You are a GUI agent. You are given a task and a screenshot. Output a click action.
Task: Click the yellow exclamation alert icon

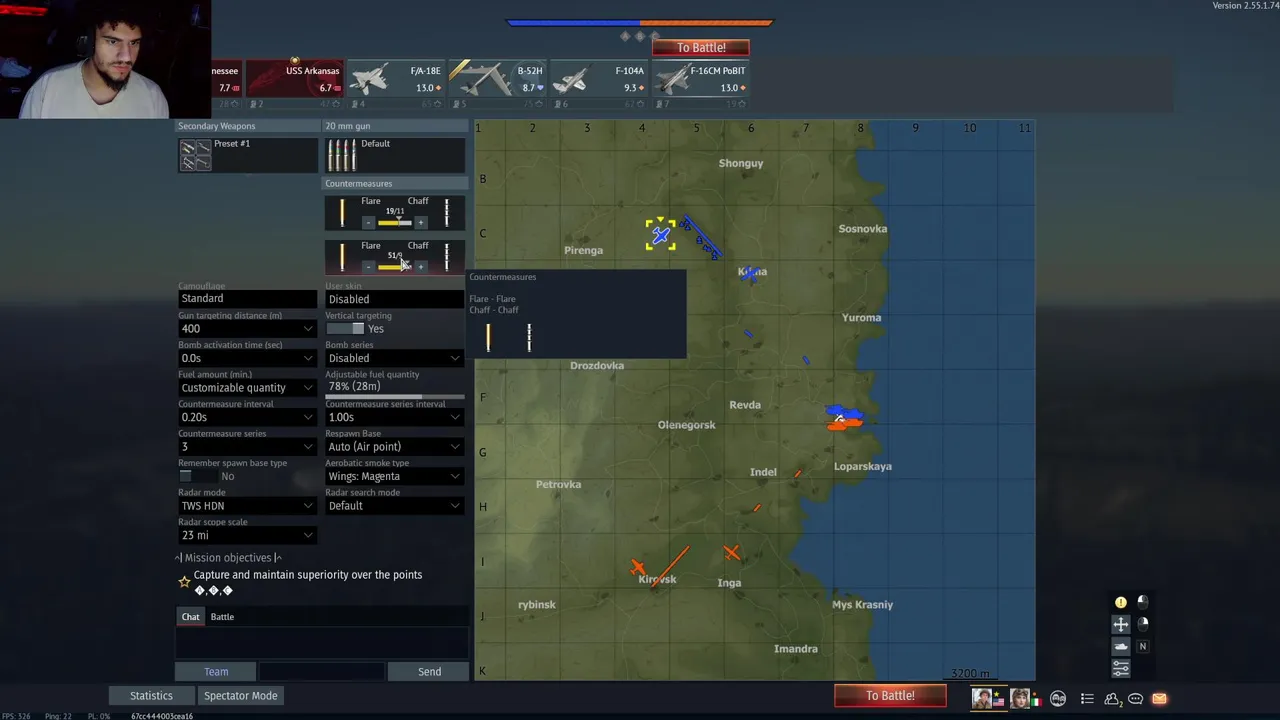pos(1121,602)
